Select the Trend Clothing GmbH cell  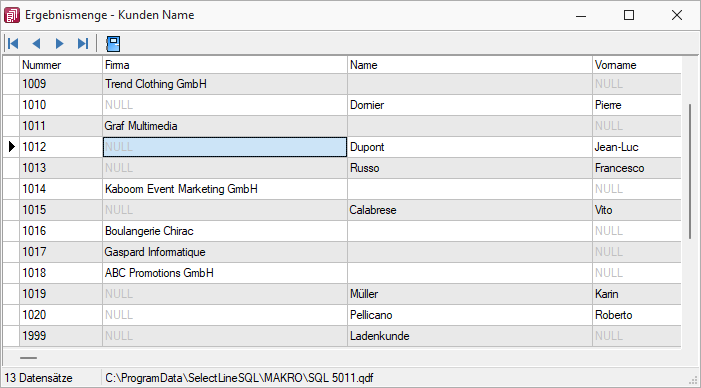point(225,84)
